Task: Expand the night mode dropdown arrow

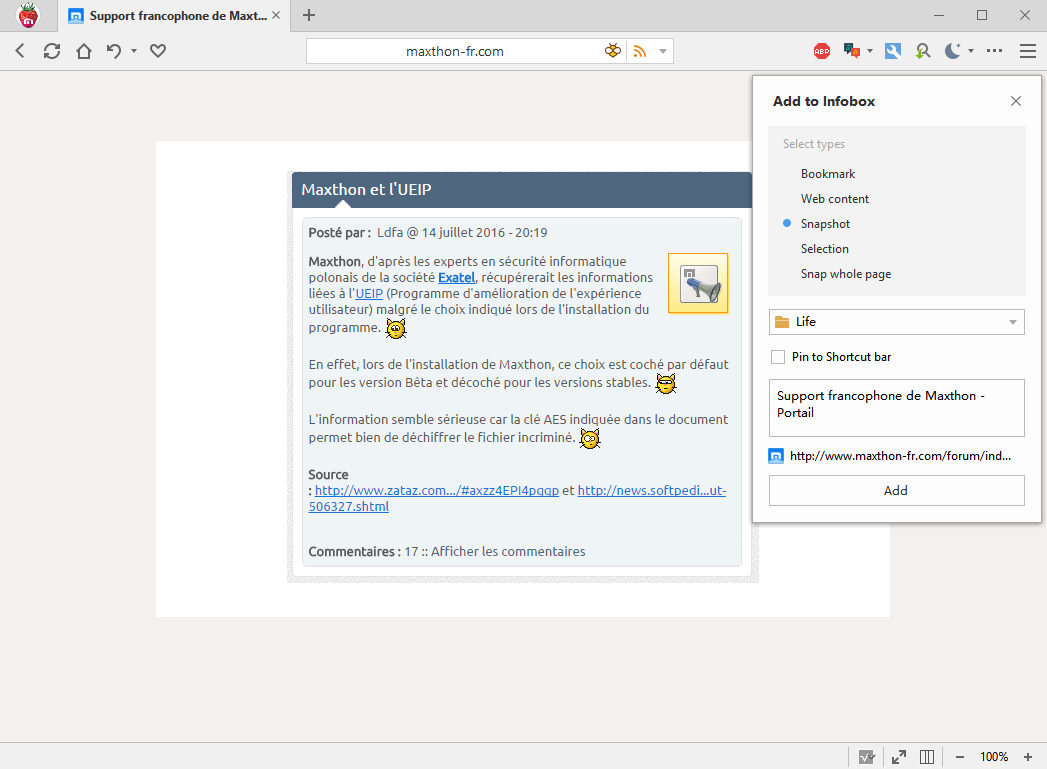Action: 971,51
